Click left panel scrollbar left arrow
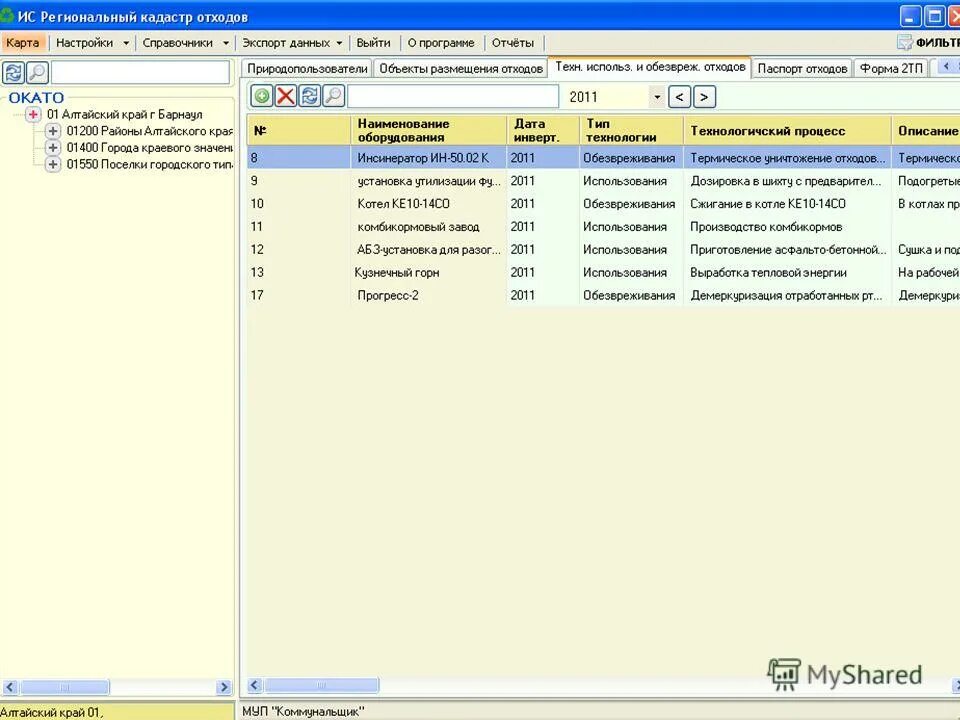960x720 pixels. click(10, 687)
